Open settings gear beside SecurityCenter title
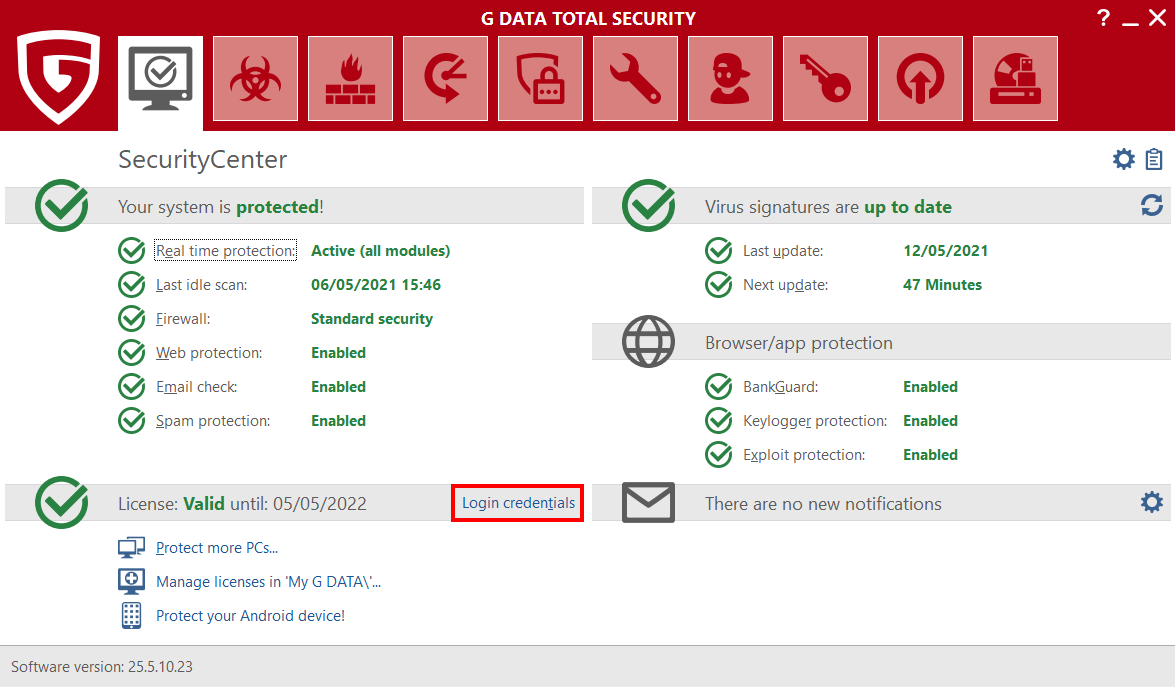 click(1123, 159)
